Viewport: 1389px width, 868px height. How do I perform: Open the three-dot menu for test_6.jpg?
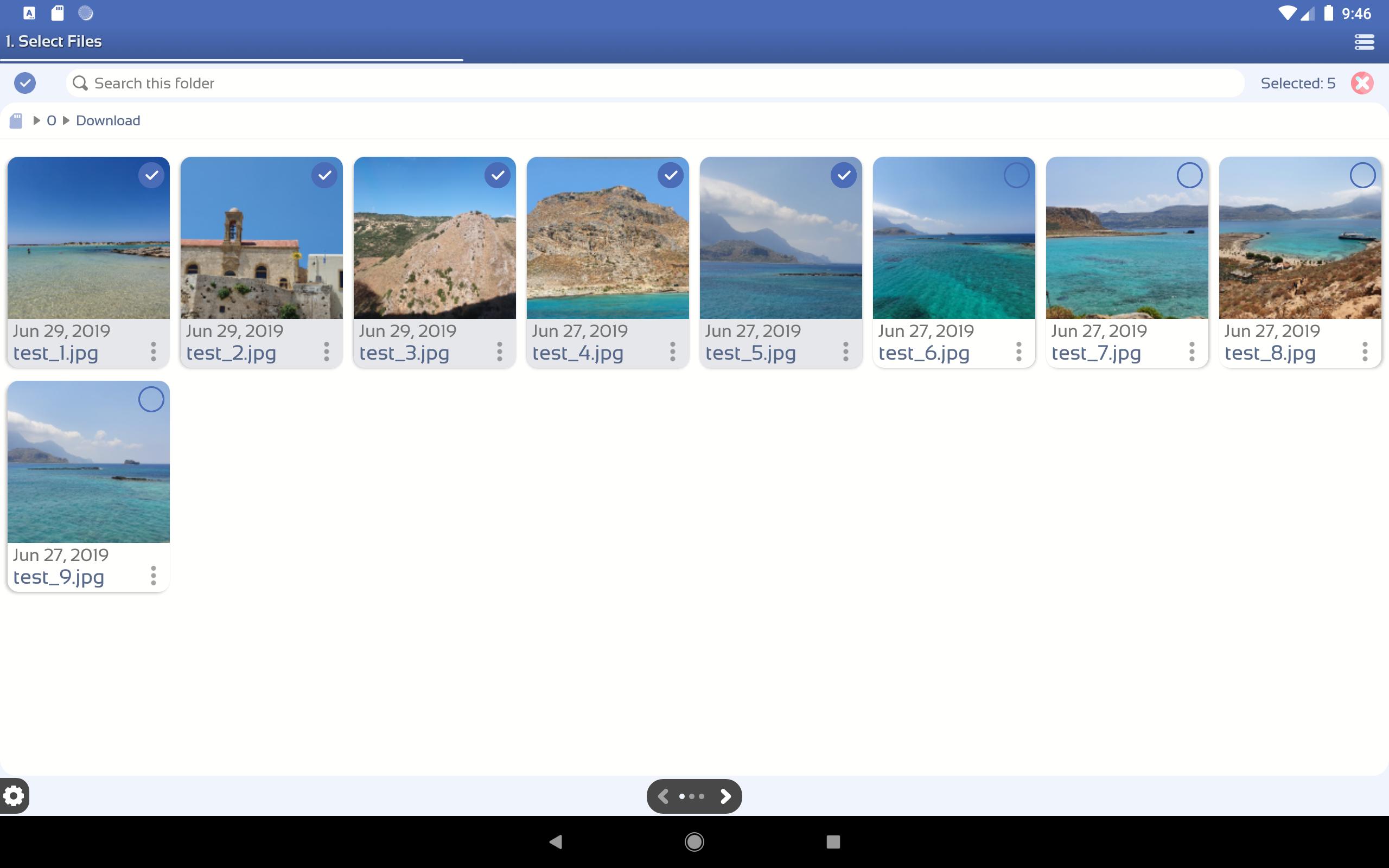tap(1019, 352)
